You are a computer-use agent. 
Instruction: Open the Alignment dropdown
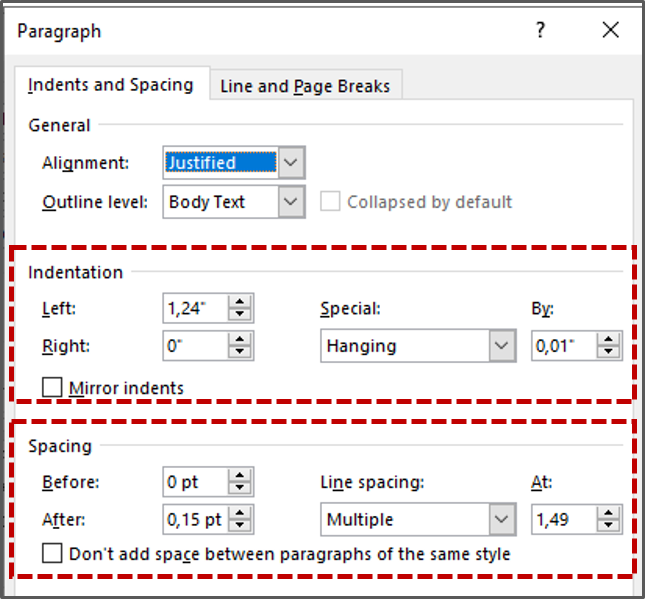click(290, 163)
